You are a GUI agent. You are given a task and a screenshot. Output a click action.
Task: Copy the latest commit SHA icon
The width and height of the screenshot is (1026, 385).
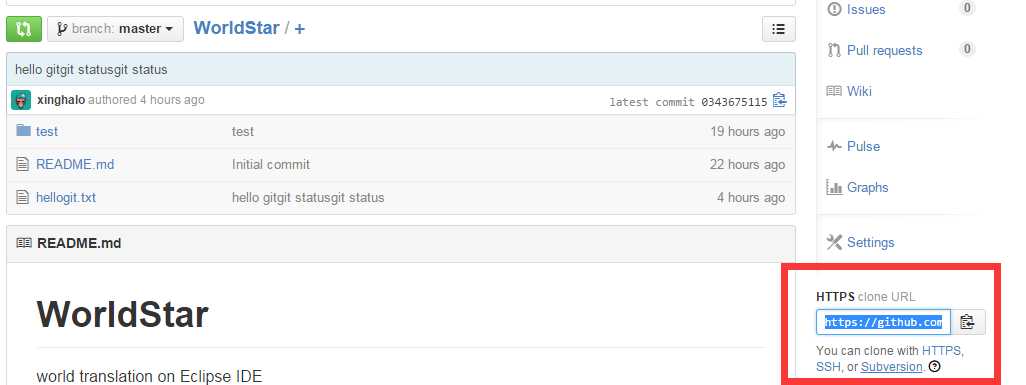pyautogui.click(x=779, y=101)
